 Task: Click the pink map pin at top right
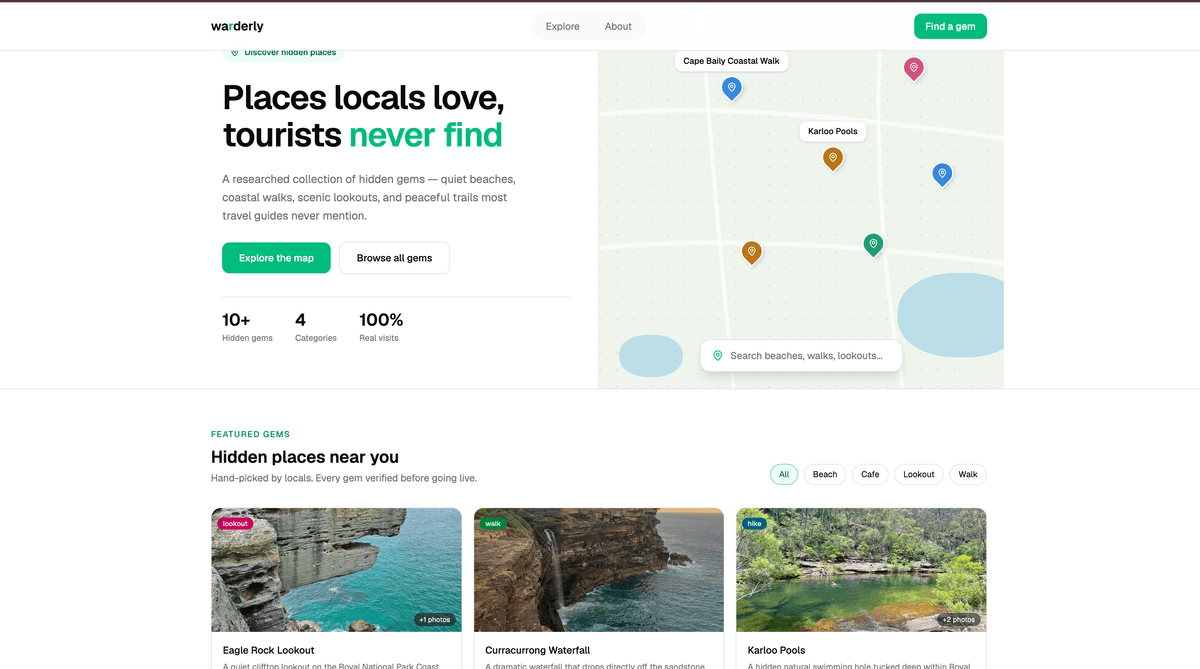point(913,68)
